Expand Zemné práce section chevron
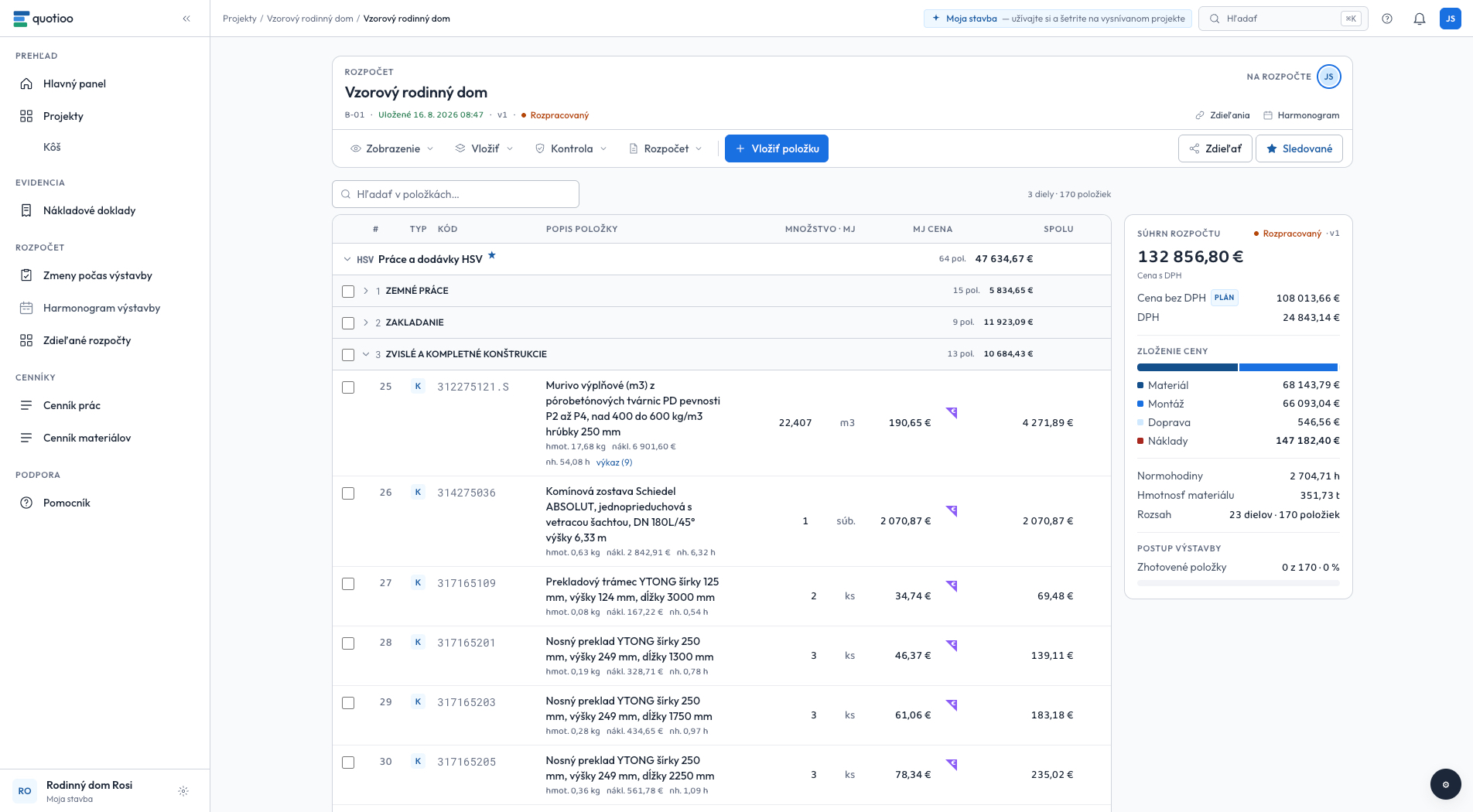 (366, 291)
